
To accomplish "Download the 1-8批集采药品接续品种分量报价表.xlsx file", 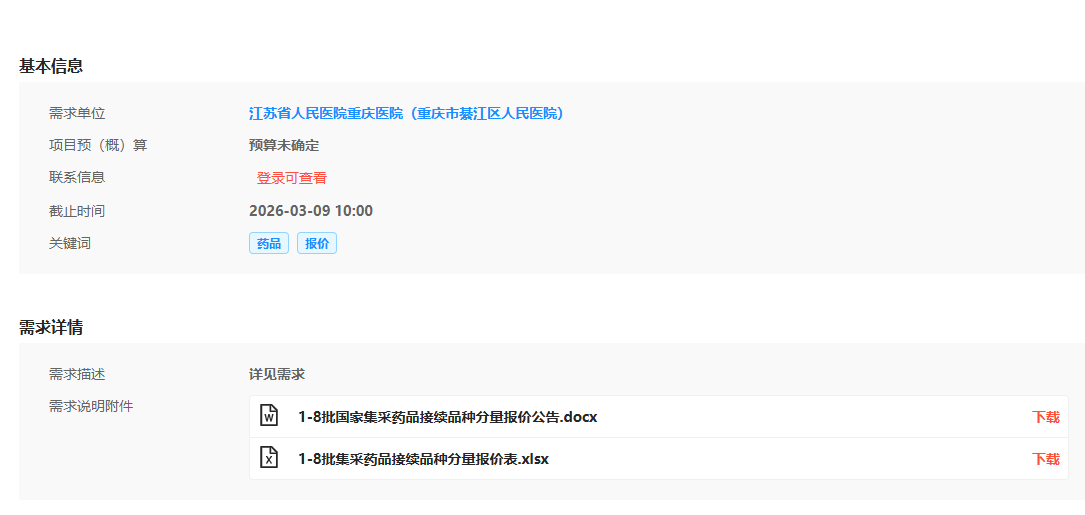I will 1045,459.
